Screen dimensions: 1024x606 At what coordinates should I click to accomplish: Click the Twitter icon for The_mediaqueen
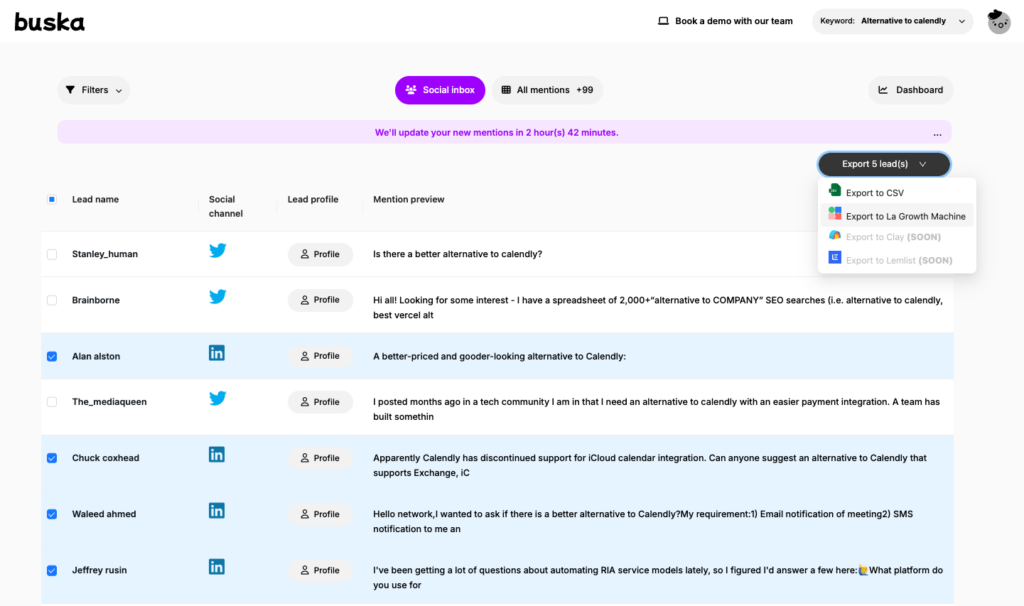tap(217, 398)
